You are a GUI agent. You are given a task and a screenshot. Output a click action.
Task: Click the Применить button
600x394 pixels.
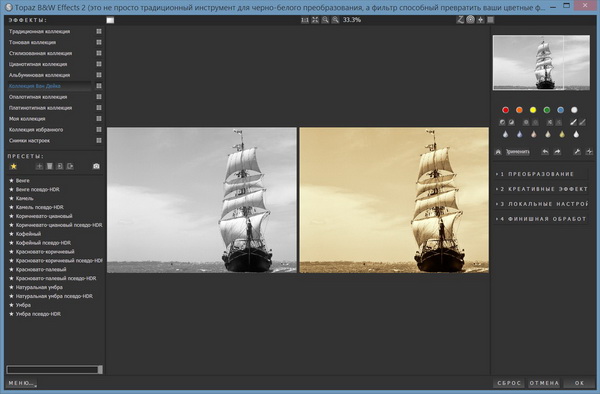point(518,152)
